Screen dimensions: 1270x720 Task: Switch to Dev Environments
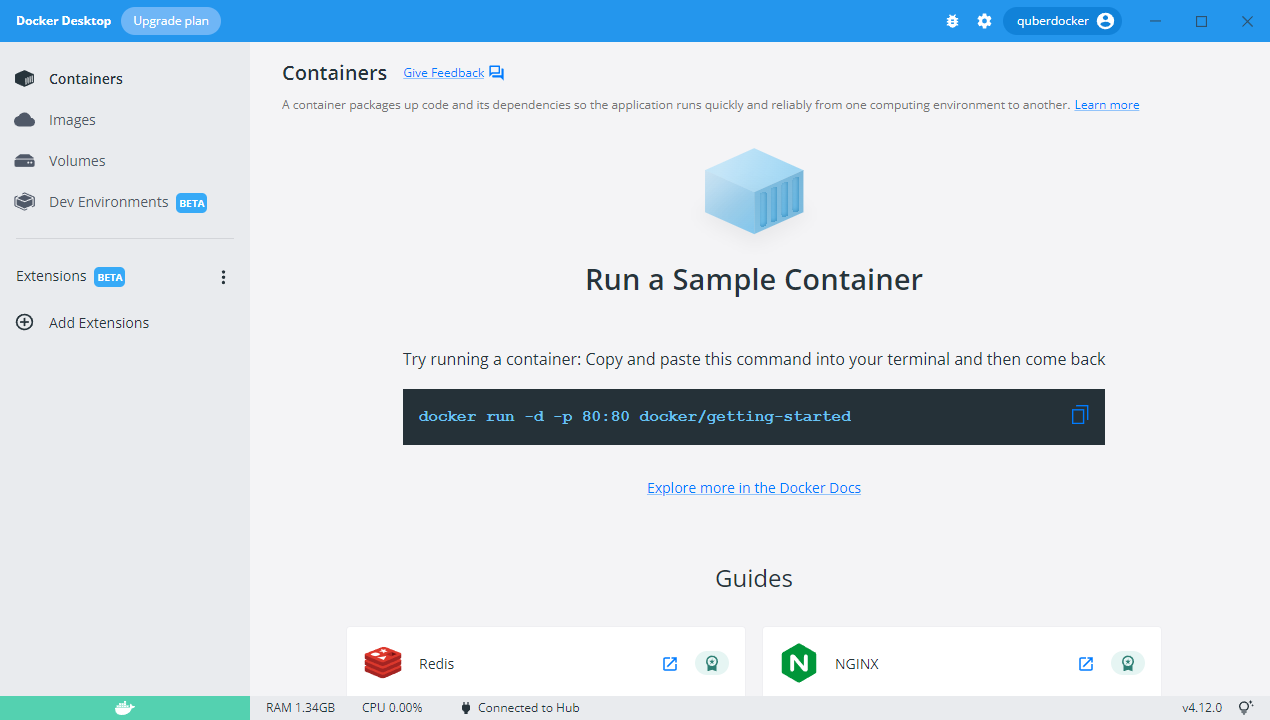click(108, 202)
